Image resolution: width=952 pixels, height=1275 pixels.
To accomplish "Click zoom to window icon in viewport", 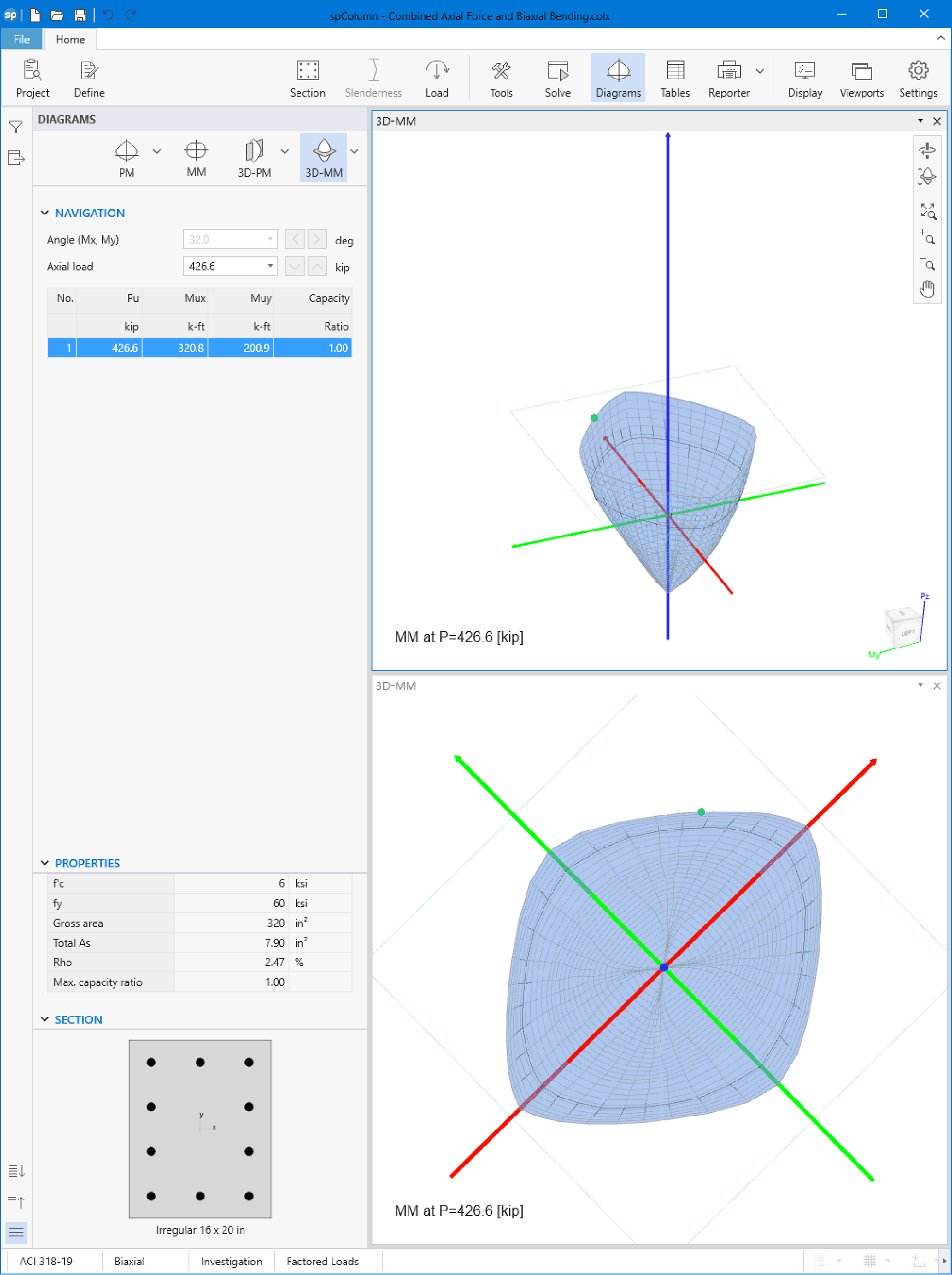I will [927, 211].
